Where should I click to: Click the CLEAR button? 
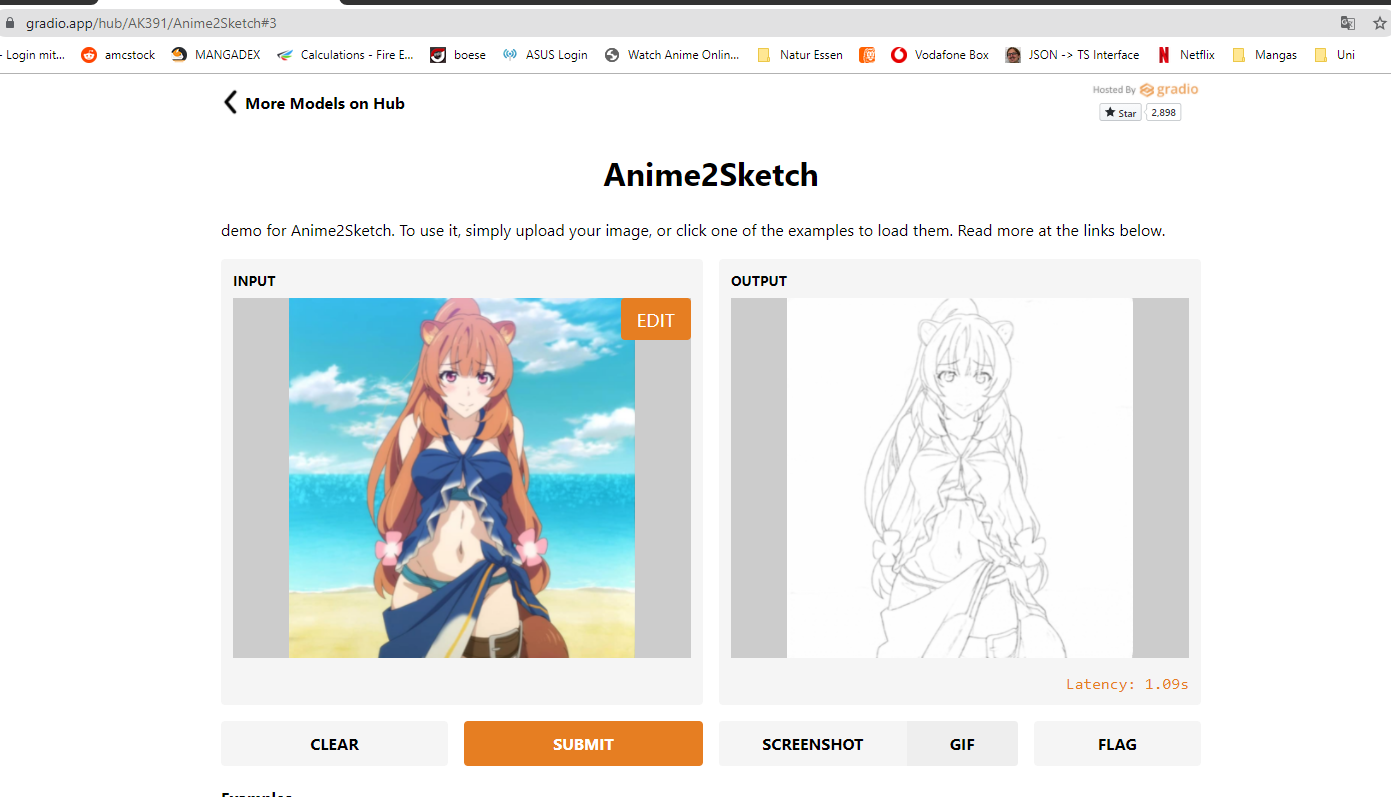pos(334,744)
